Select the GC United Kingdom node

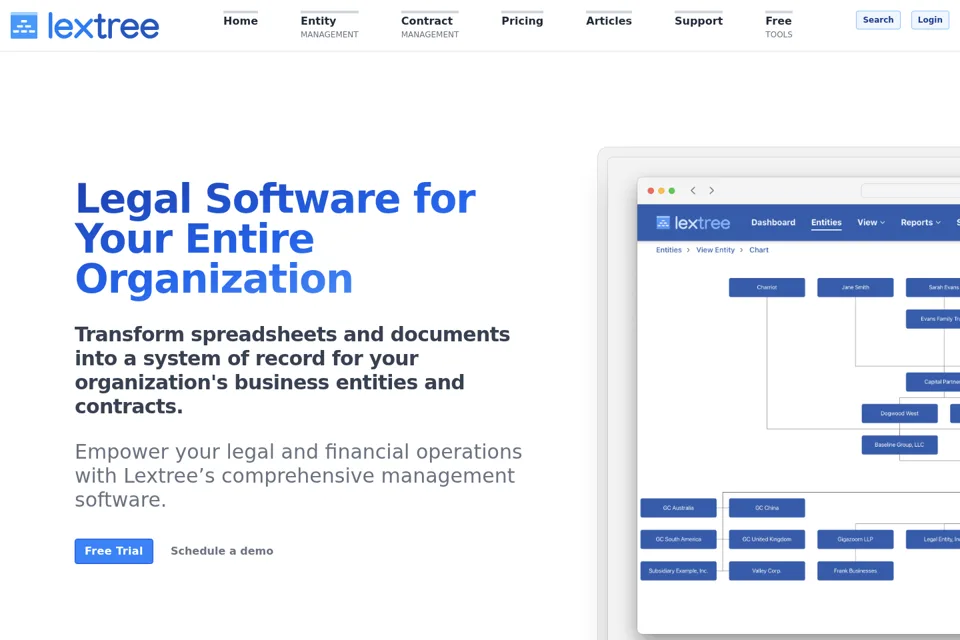click(767, 540)
